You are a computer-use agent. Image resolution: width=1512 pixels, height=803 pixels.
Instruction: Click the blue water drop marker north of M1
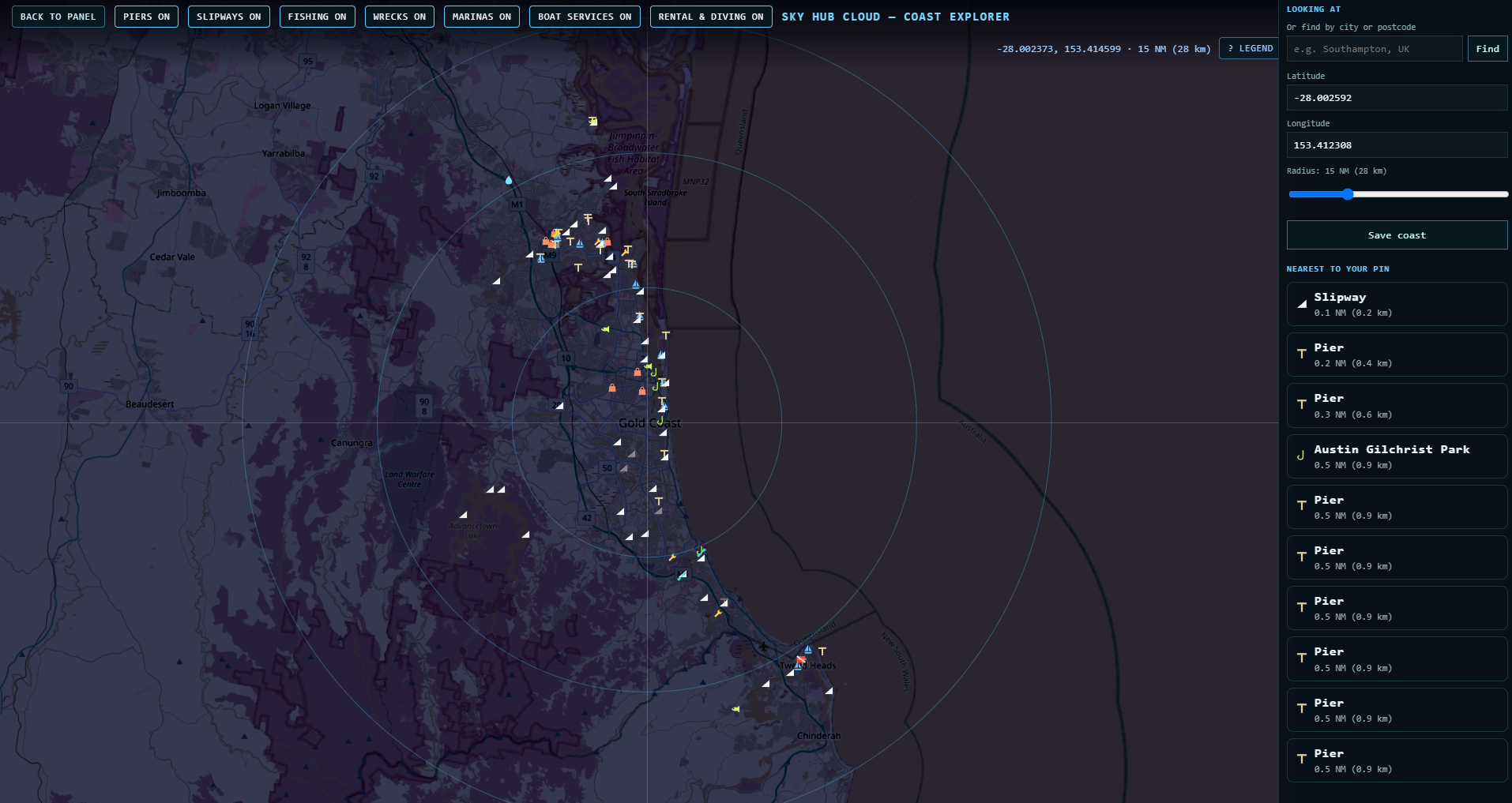click(509, 180)
